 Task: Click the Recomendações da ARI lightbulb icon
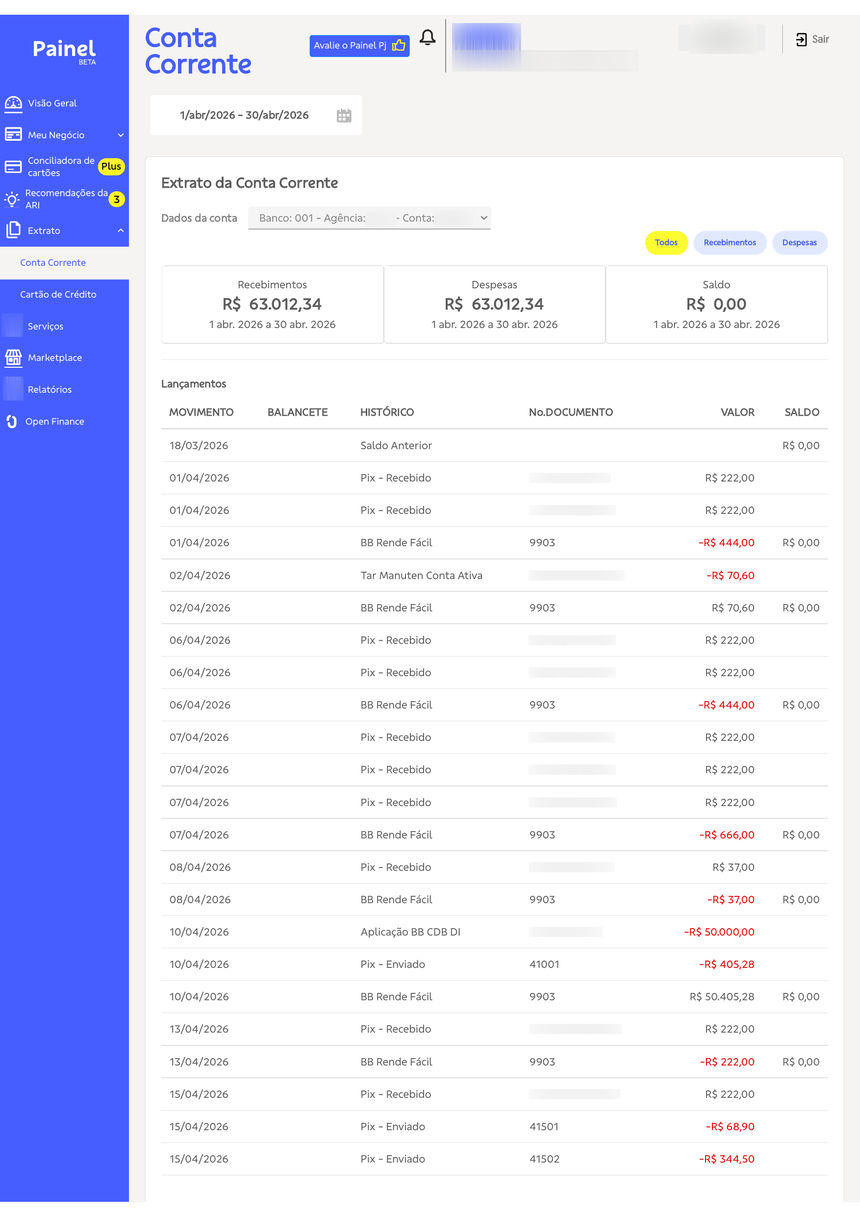[12, 199]
